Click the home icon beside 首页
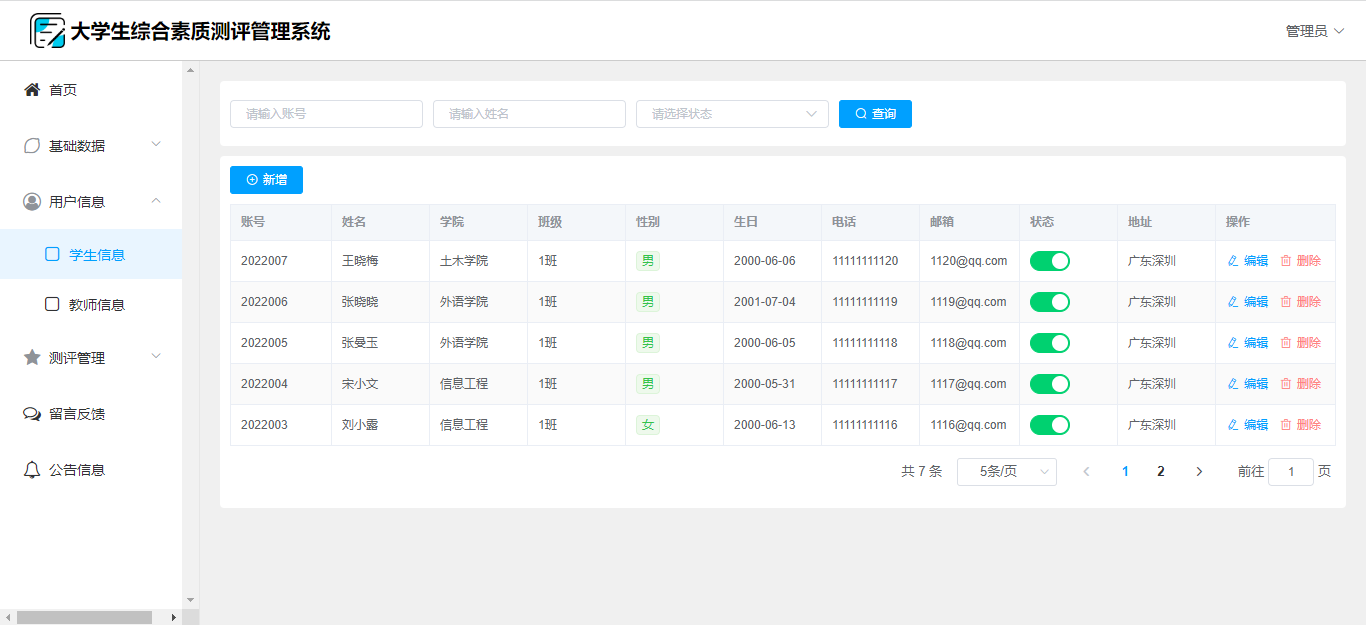 point(32,90)
